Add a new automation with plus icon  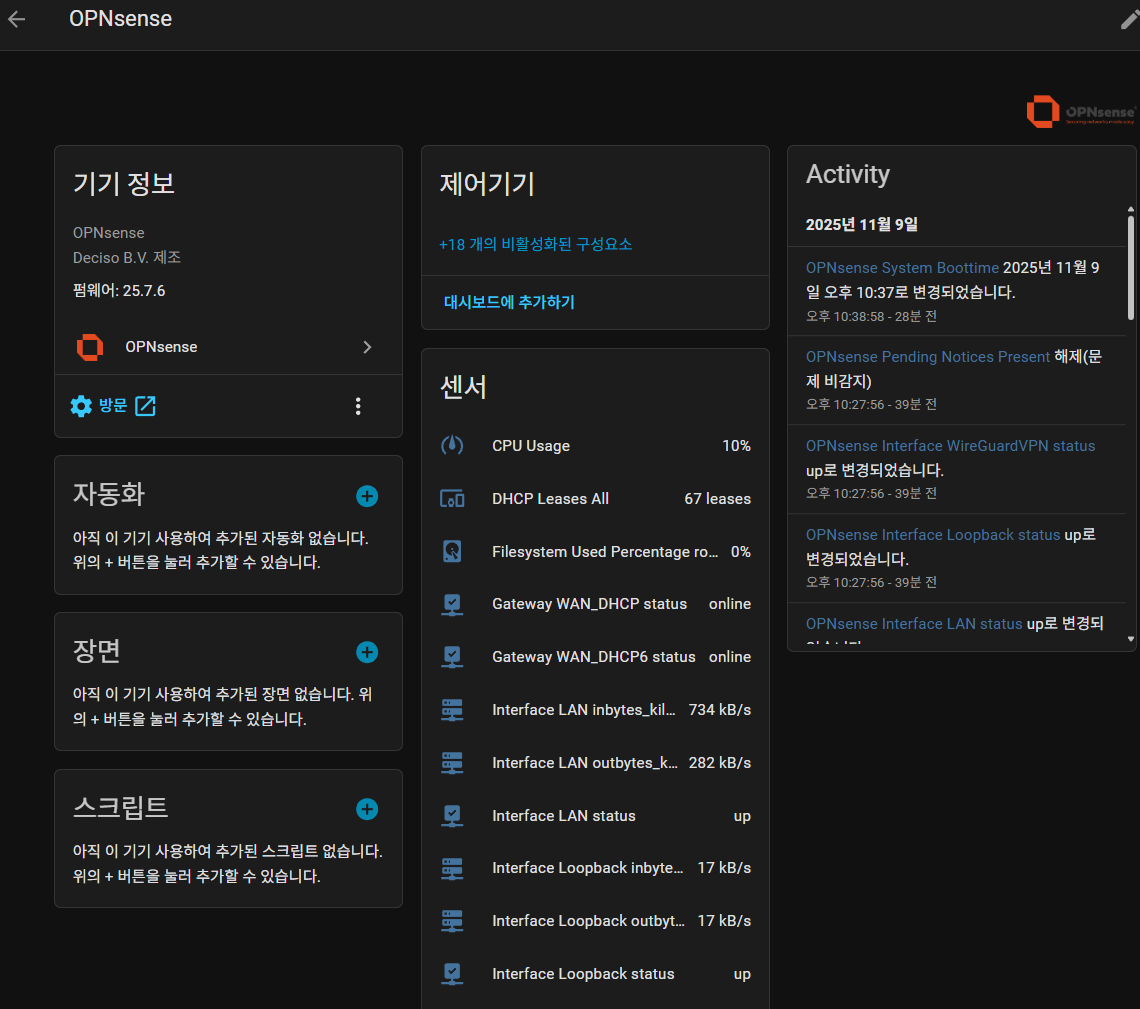[x=367, y=496]
